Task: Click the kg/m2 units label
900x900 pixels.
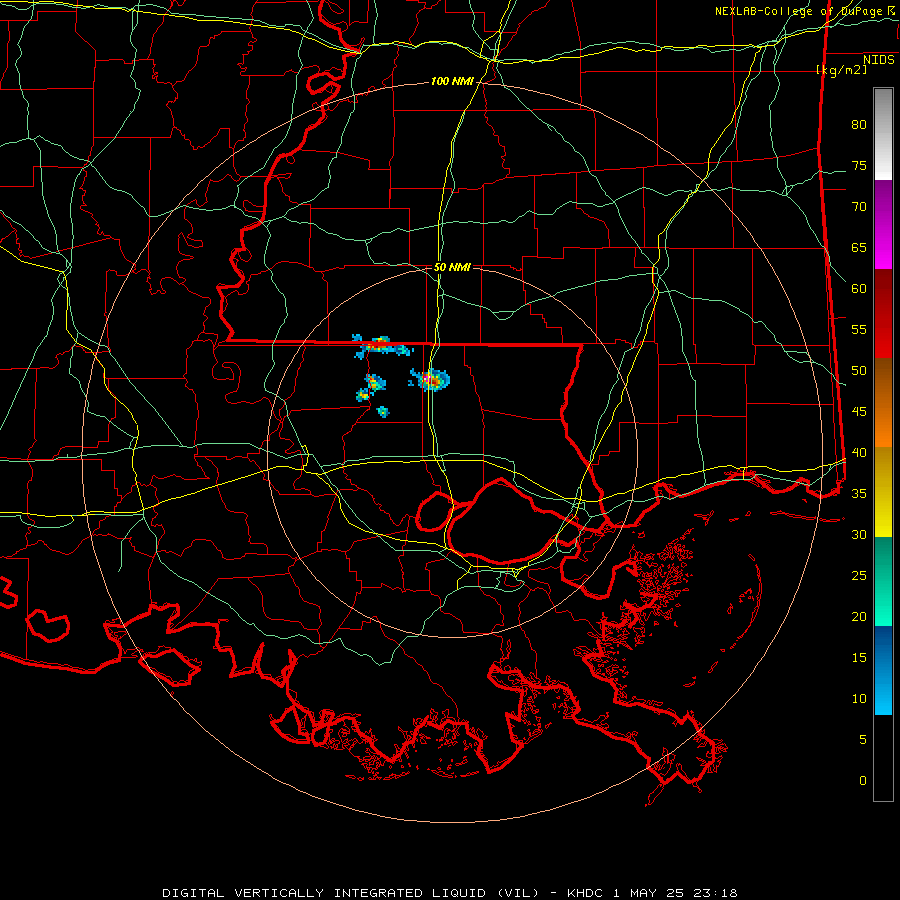Action: [842, 70]
